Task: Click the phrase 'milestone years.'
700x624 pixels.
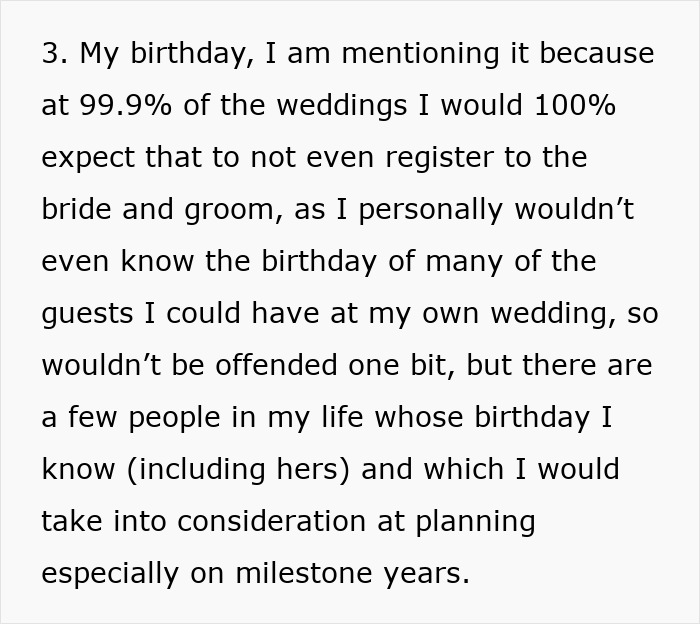Action: [353, 574]
